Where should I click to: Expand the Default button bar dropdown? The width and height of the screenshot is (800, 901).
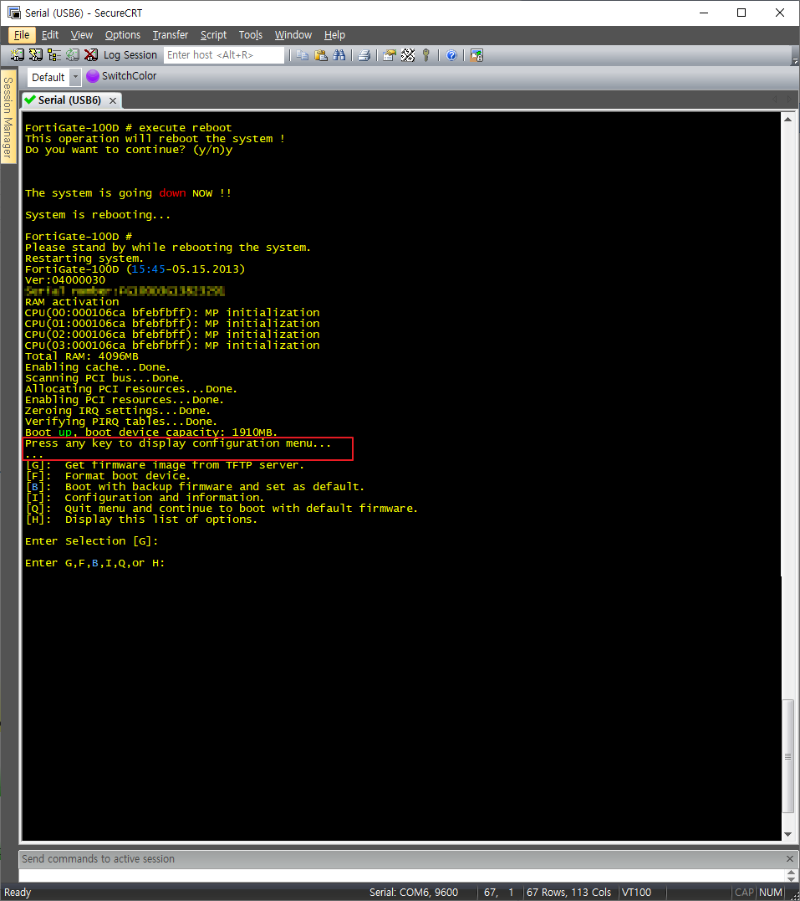click(x=75, y=77)
